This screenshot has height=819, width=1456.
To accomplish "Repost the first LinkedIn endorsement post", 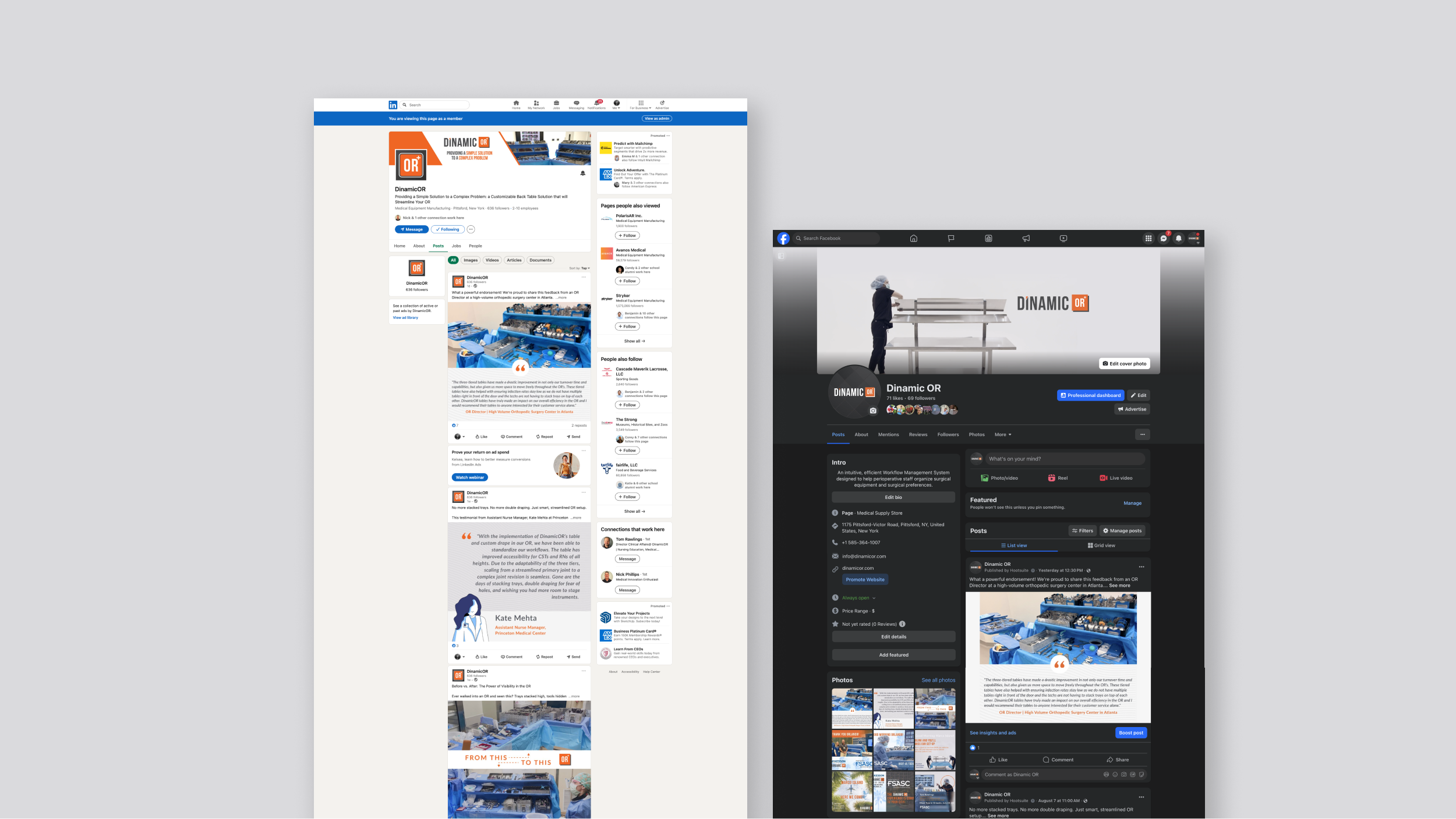I will (x=545, y=437).
